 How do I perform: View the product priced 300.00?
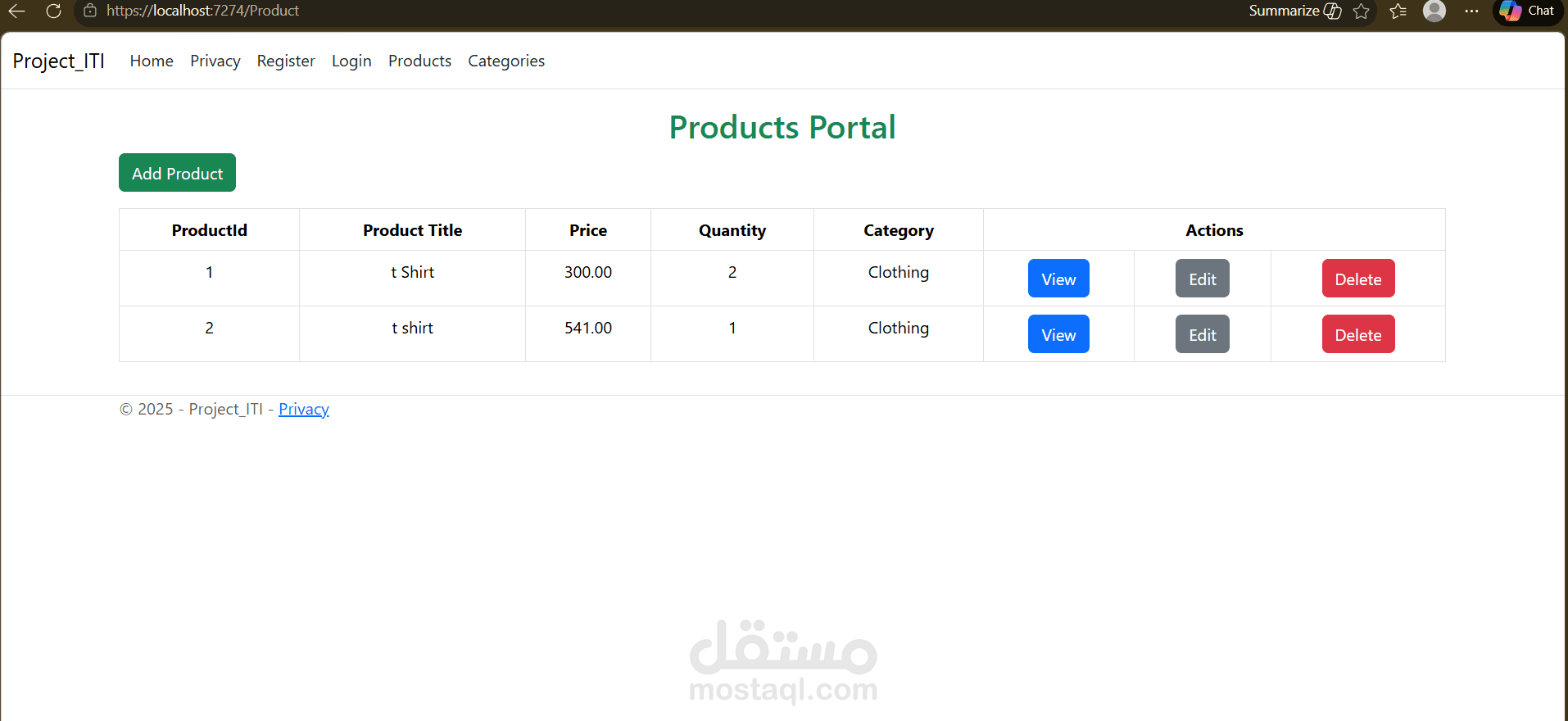(1058, 279)
